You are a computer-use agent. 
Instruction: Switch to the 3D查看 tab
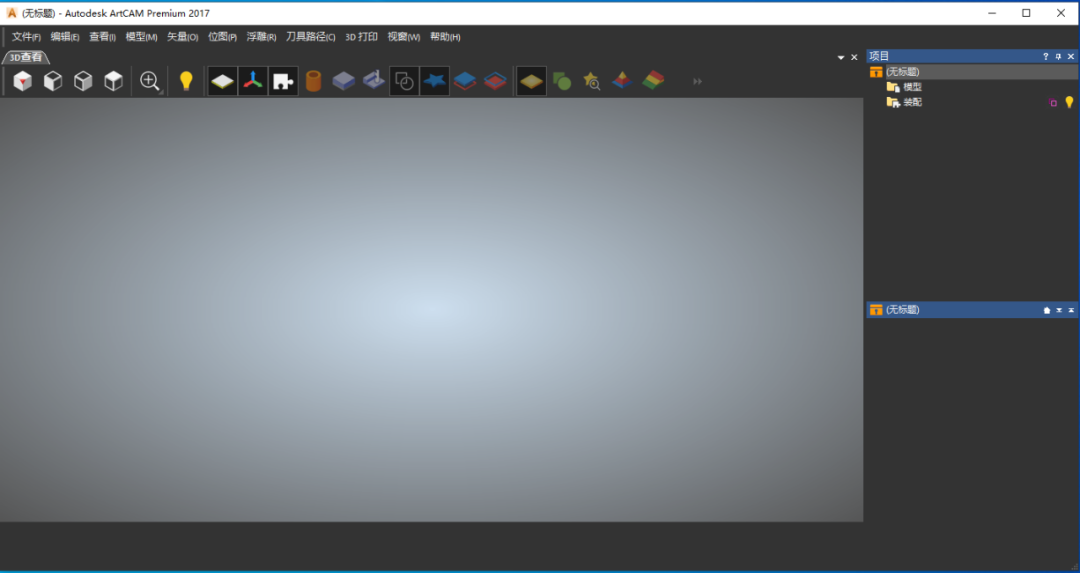25,57
